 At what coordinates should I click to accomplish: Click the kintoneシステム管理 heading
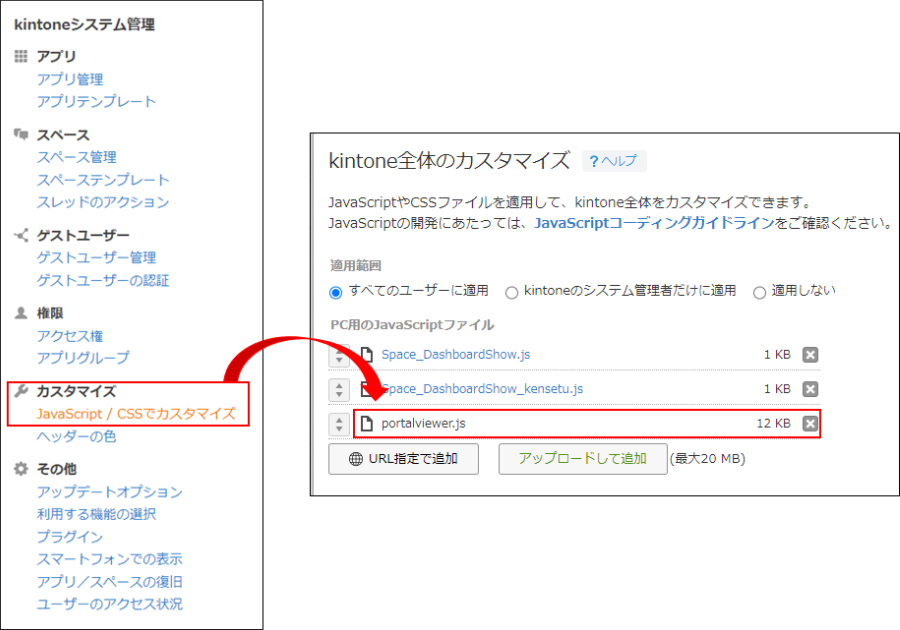click(84, 25)
